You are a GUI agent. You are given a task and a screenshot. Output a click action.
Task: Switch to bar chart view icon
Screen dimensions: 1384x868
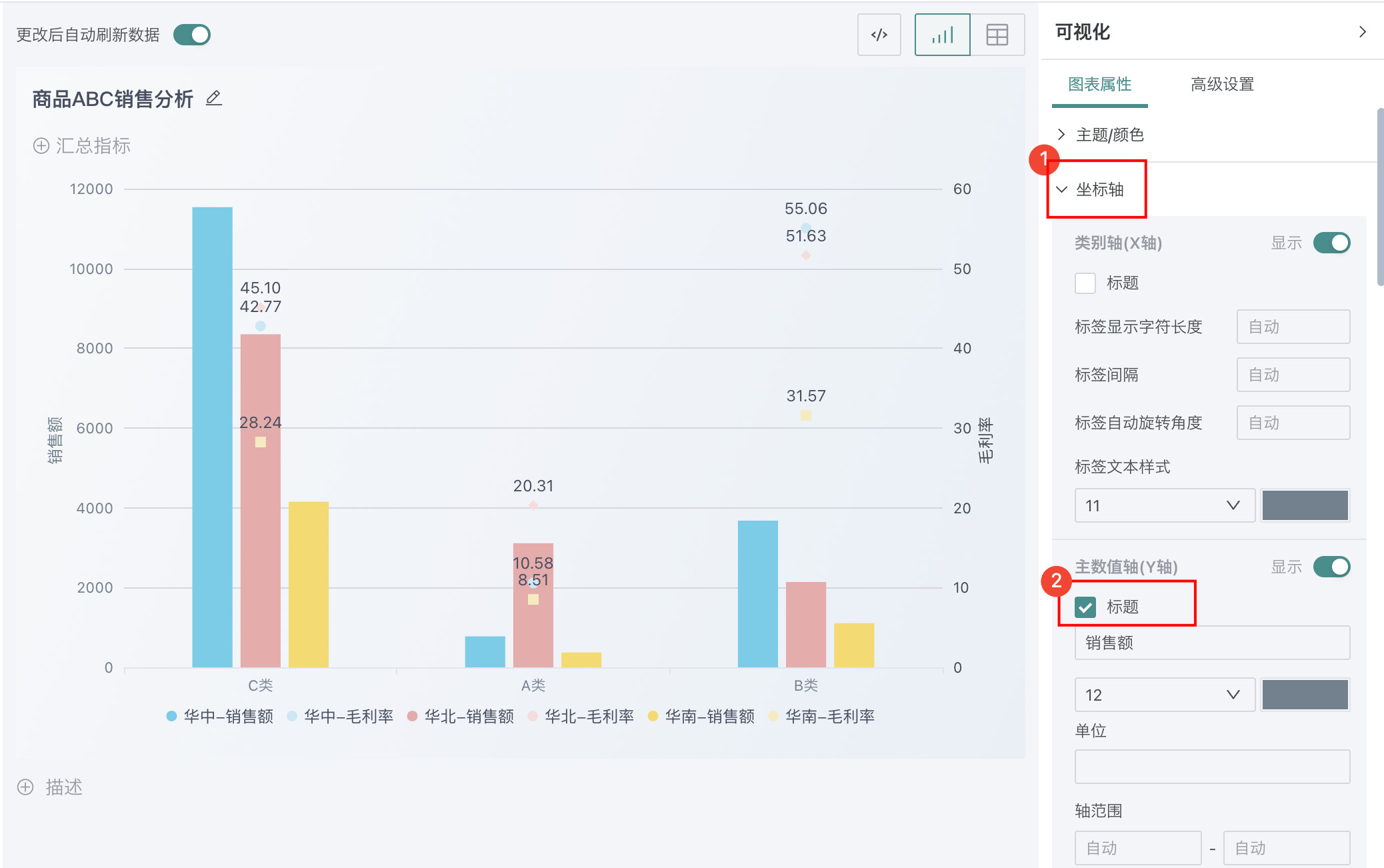(942, 35)
